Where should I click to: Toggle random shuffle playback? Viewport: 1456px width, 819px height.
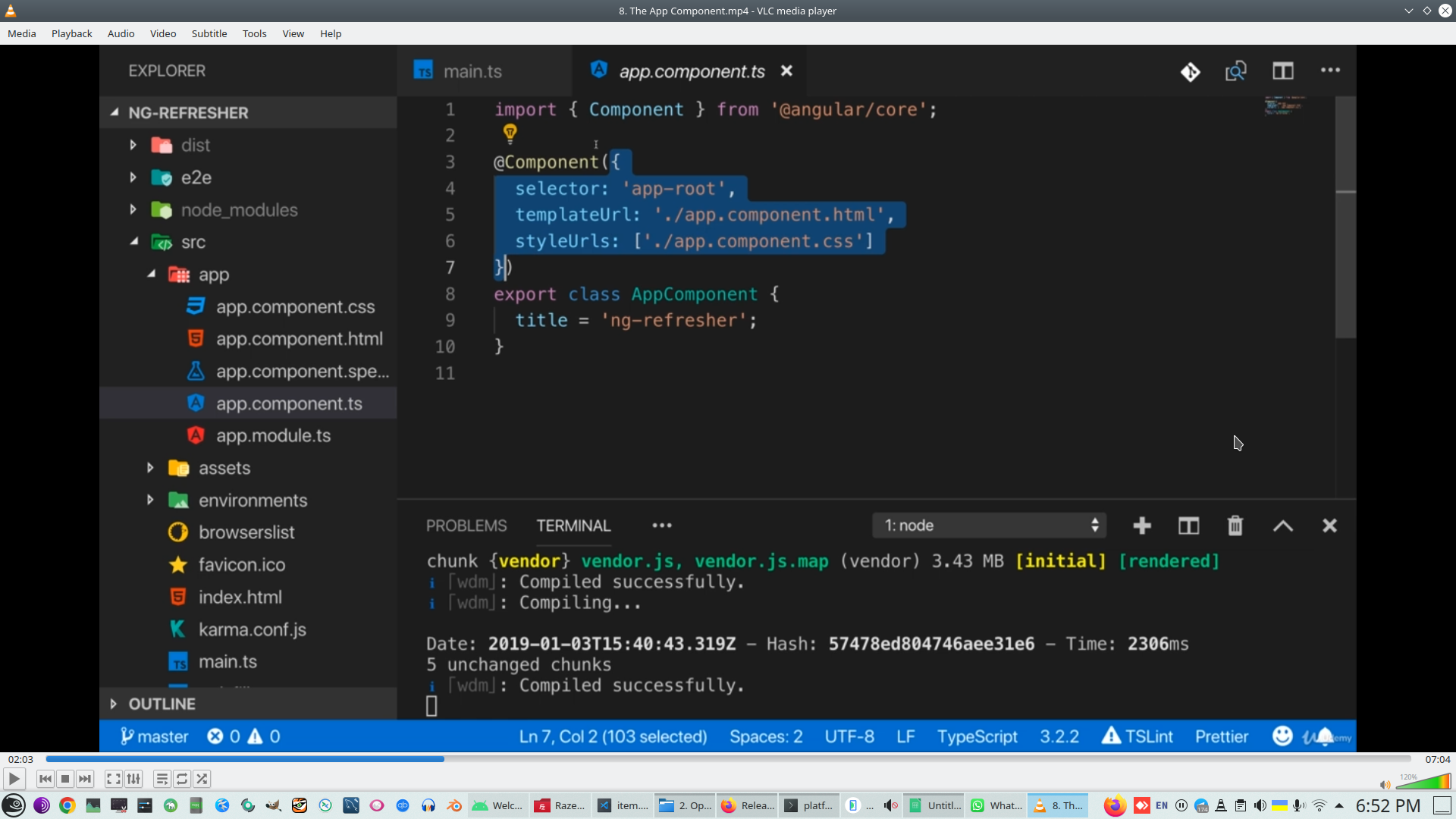click(x=202, y=779)
